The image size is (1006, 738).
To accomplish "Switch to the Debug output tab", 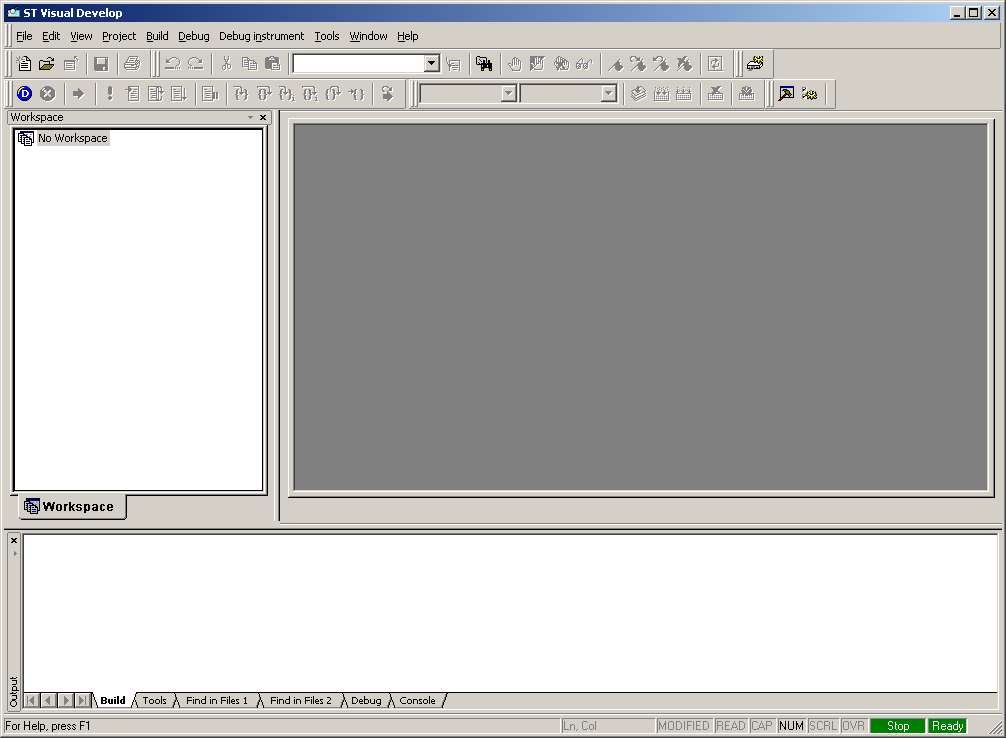I will click(x=366, y=700).
